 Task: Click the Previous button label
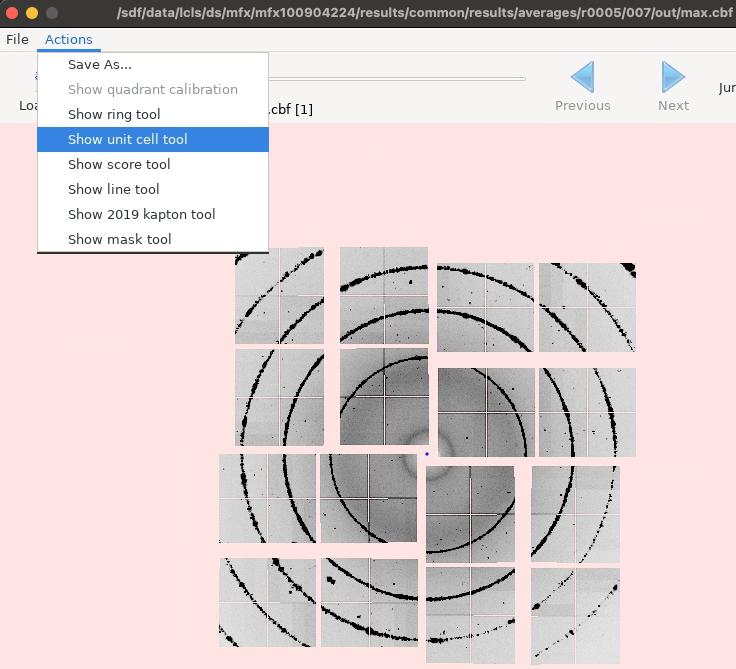(583, 106)
